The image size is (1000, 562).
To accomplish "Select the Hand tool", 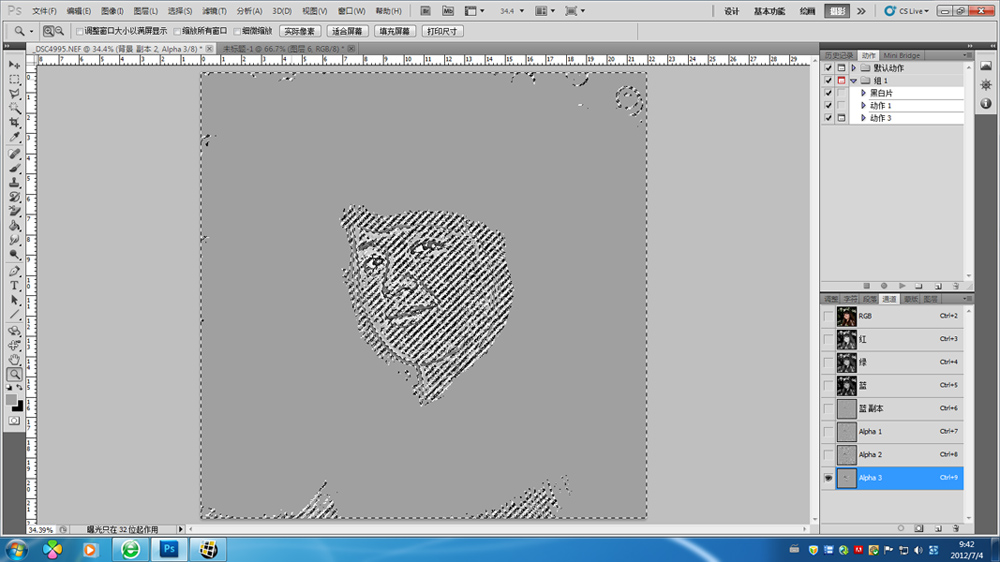I will (x=15, y=359).
